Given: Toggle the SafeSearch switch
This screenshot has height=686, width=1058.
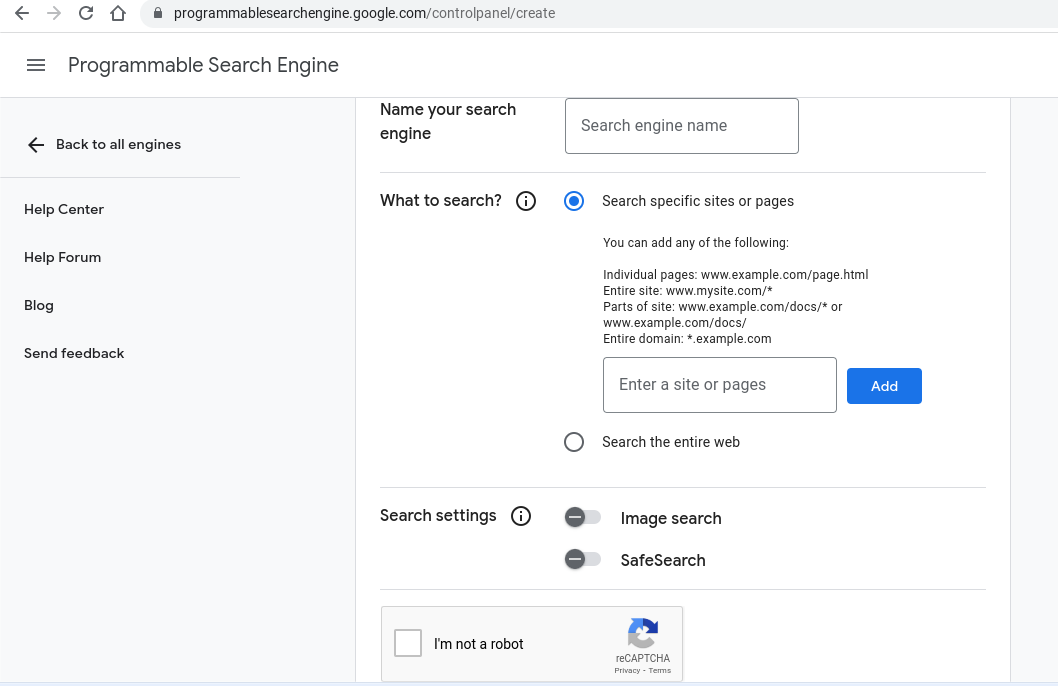Looking at the screenshot, I should [582, 559].
